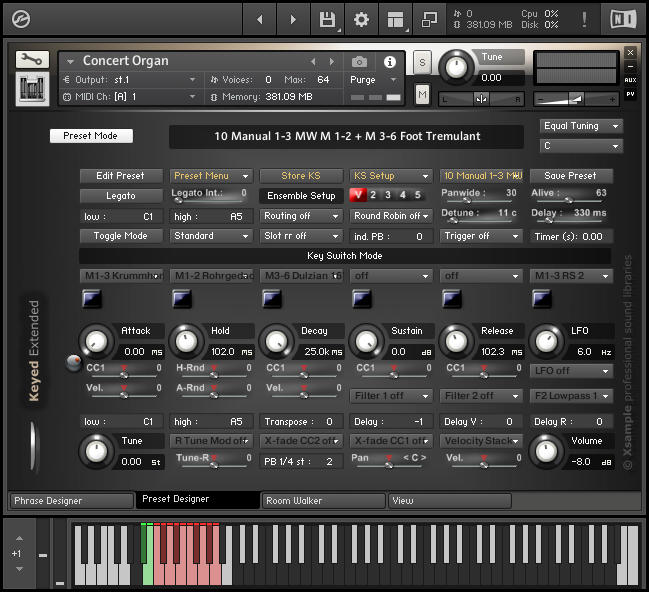Click the Attack knob
Viewport: 649px width, 592px height.
(x=96, y=342)
